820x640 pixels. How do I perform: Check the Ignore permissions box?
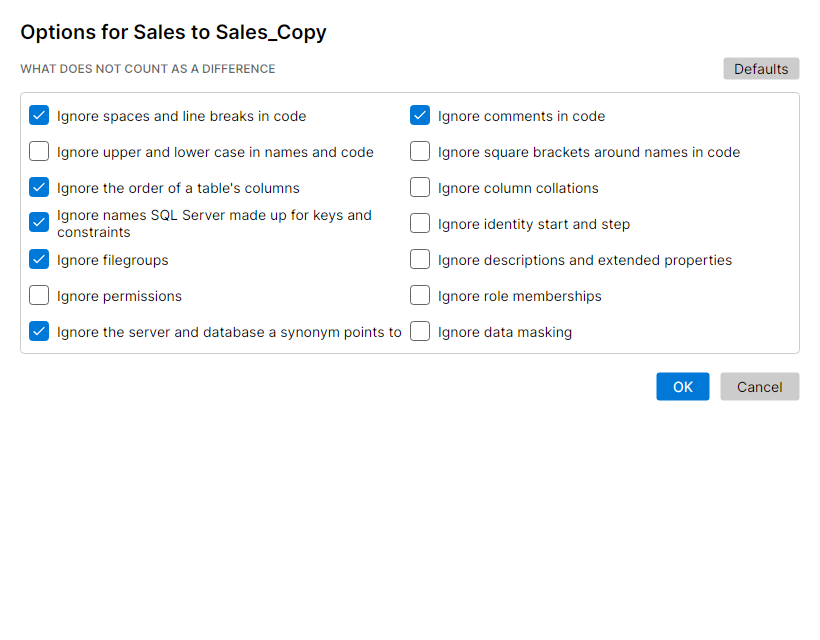(x=39, y=295)
